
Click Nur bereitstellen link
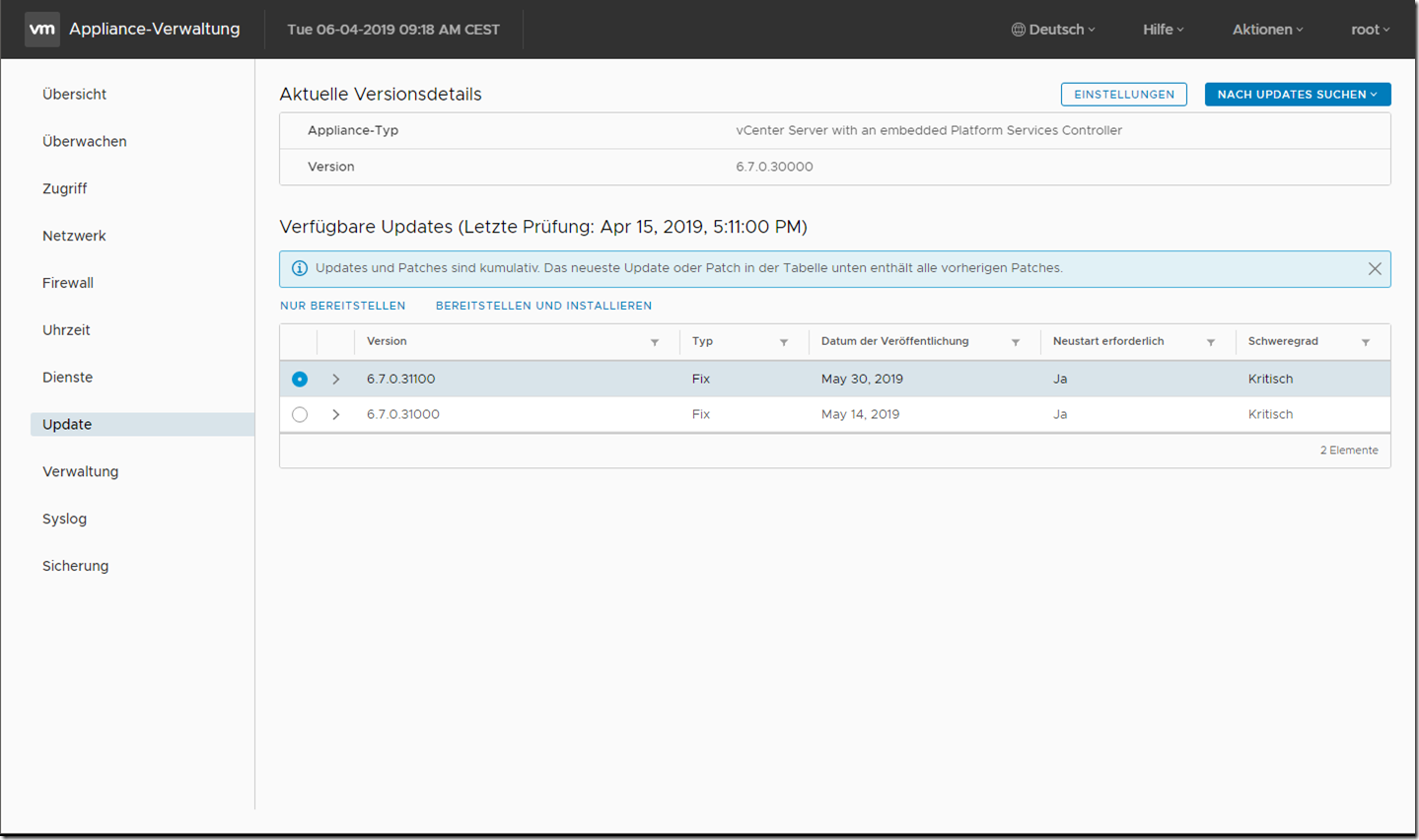(x=342, y=306)
